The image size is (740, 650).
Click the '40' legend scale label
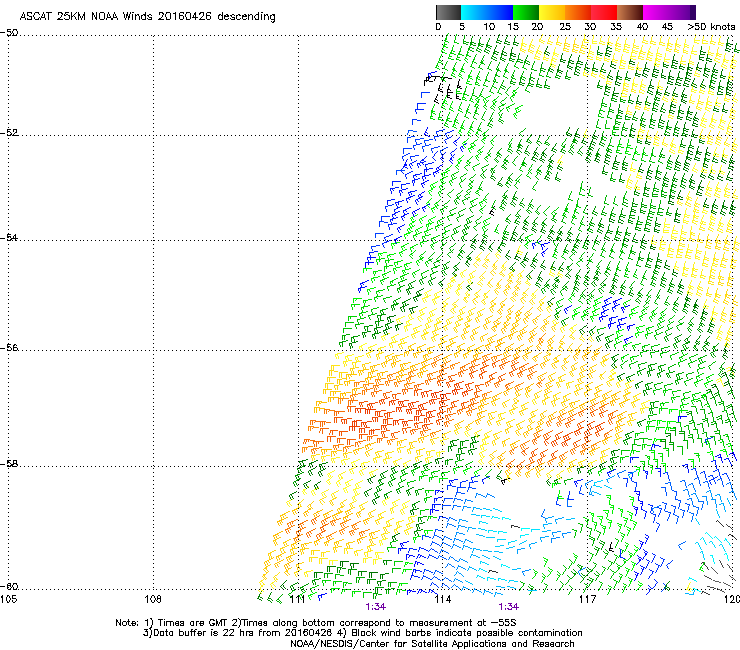(x=642, y=27)
